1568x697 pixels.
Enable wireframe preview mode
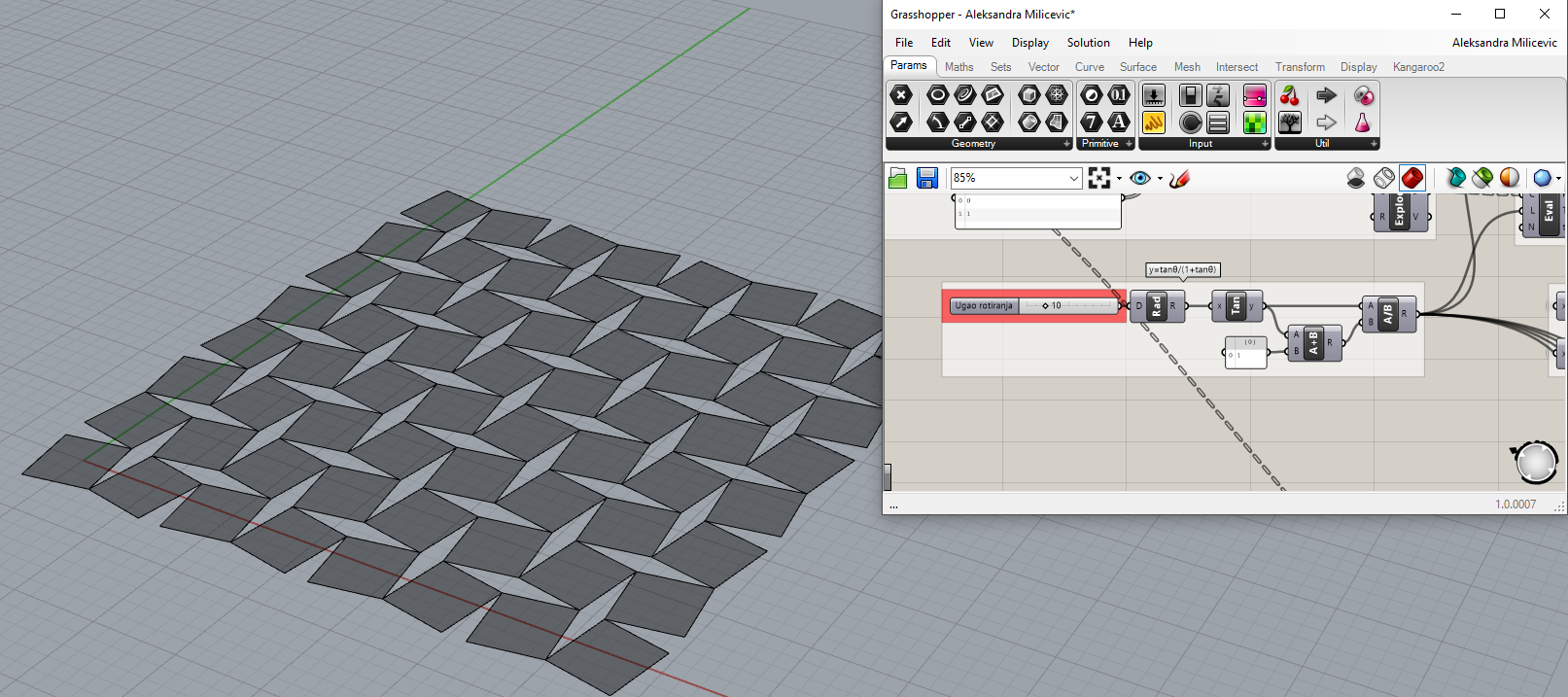point(1384,178)
